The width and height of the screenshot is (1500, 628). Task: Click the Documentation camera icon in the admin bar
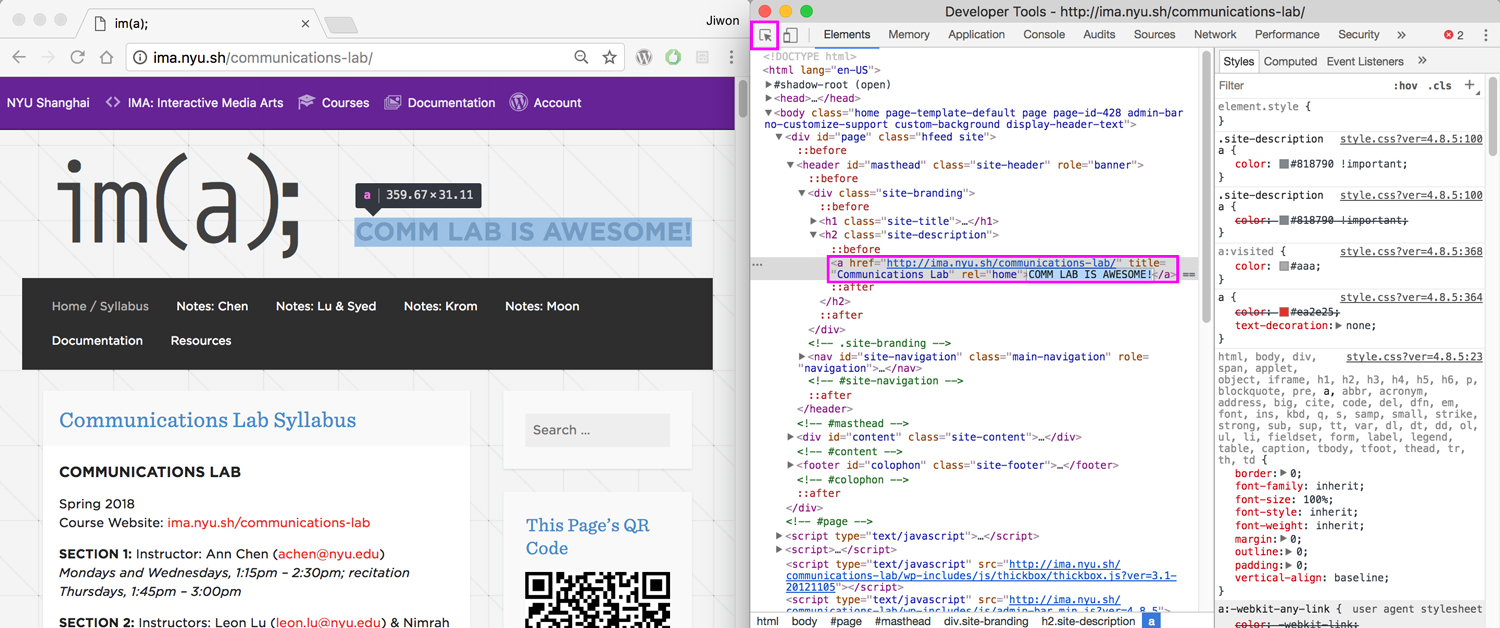pos(393,102)
